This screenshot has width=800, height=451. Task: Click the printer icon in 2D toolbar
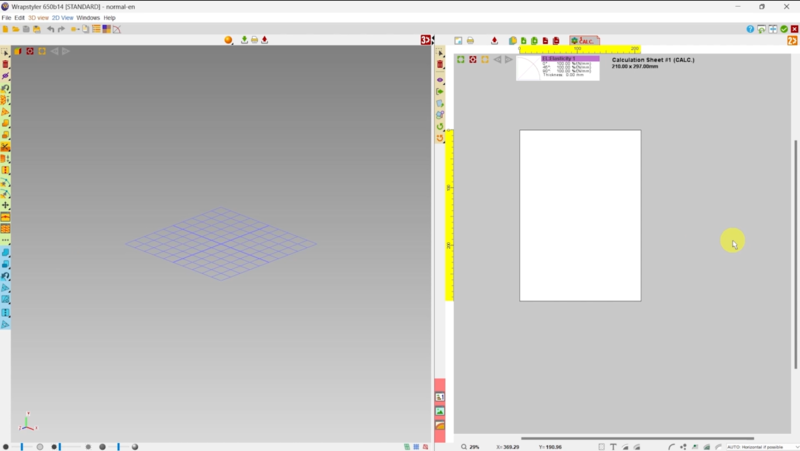pos(470,41)
